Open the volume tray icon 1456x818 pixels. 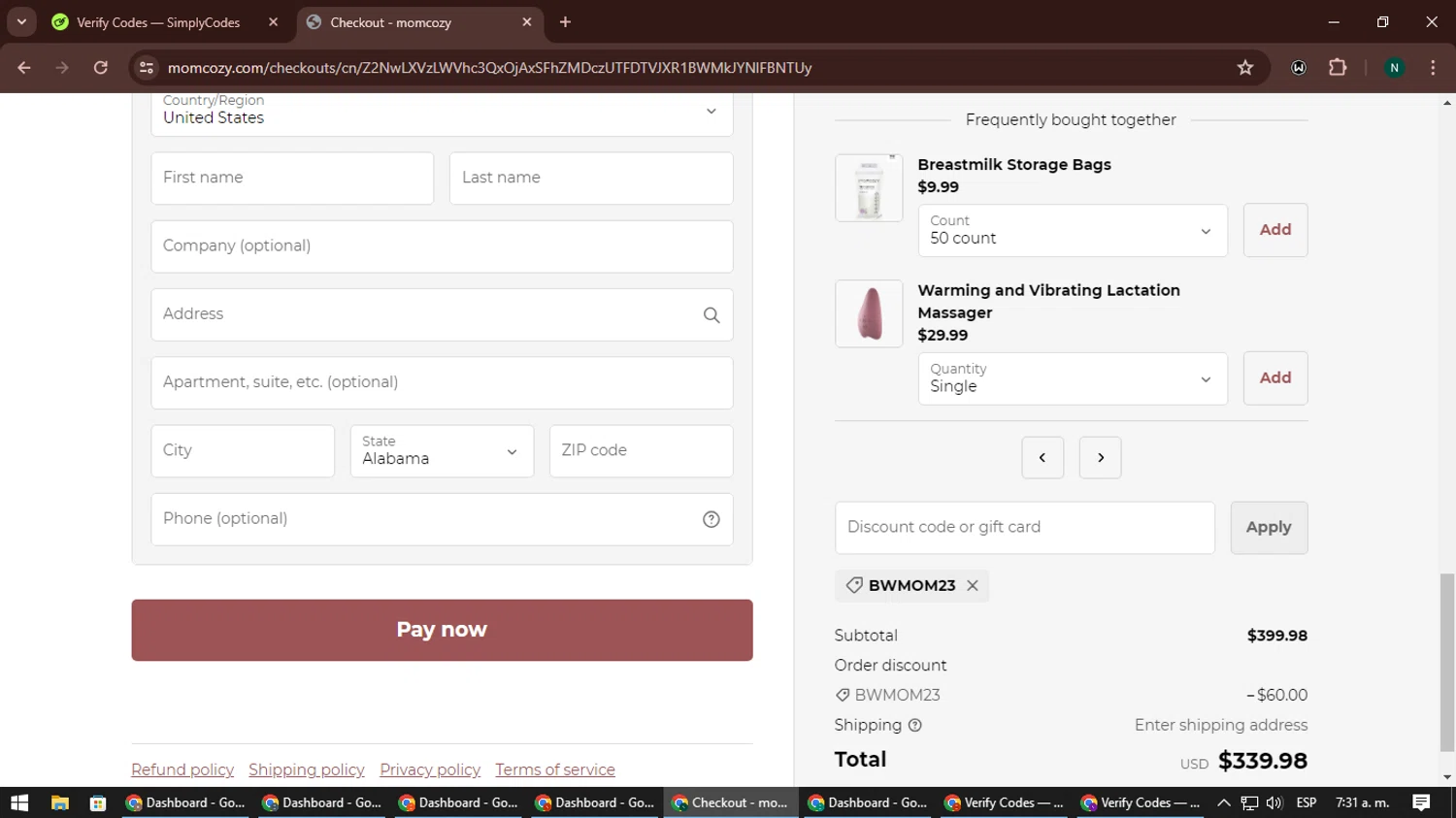[1274, 802]
